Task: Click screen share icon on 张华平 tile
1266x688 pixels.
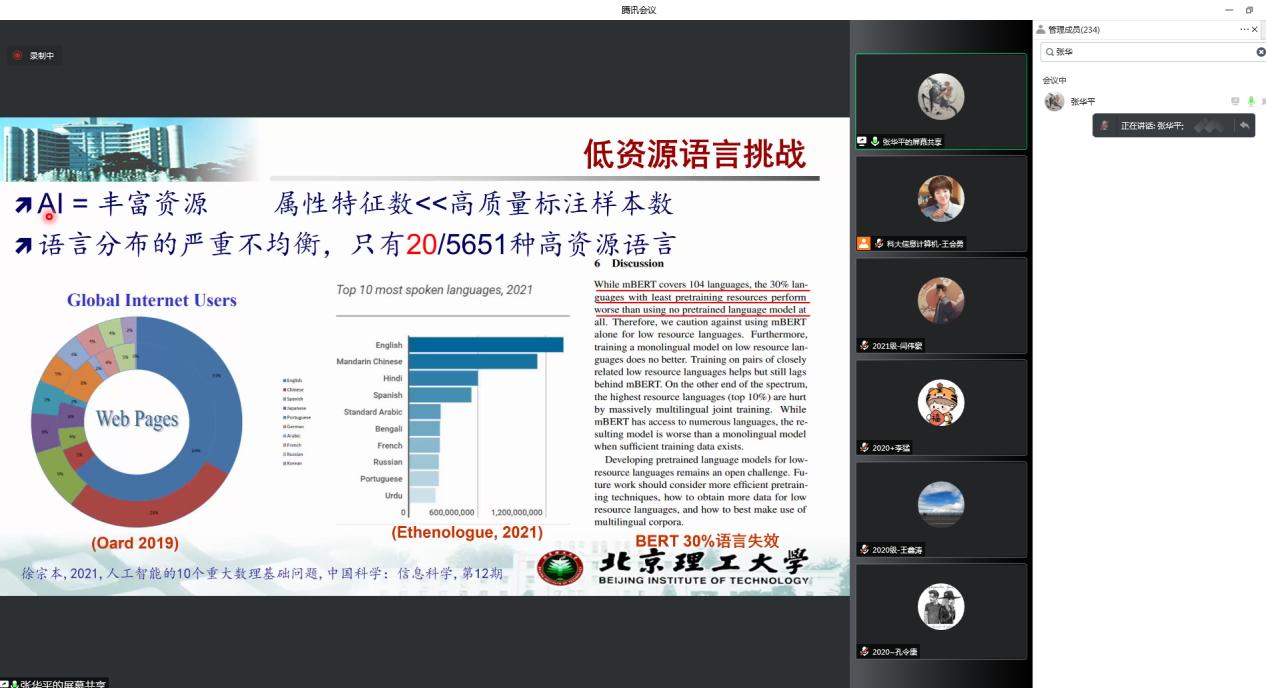Action: (862, 142)
